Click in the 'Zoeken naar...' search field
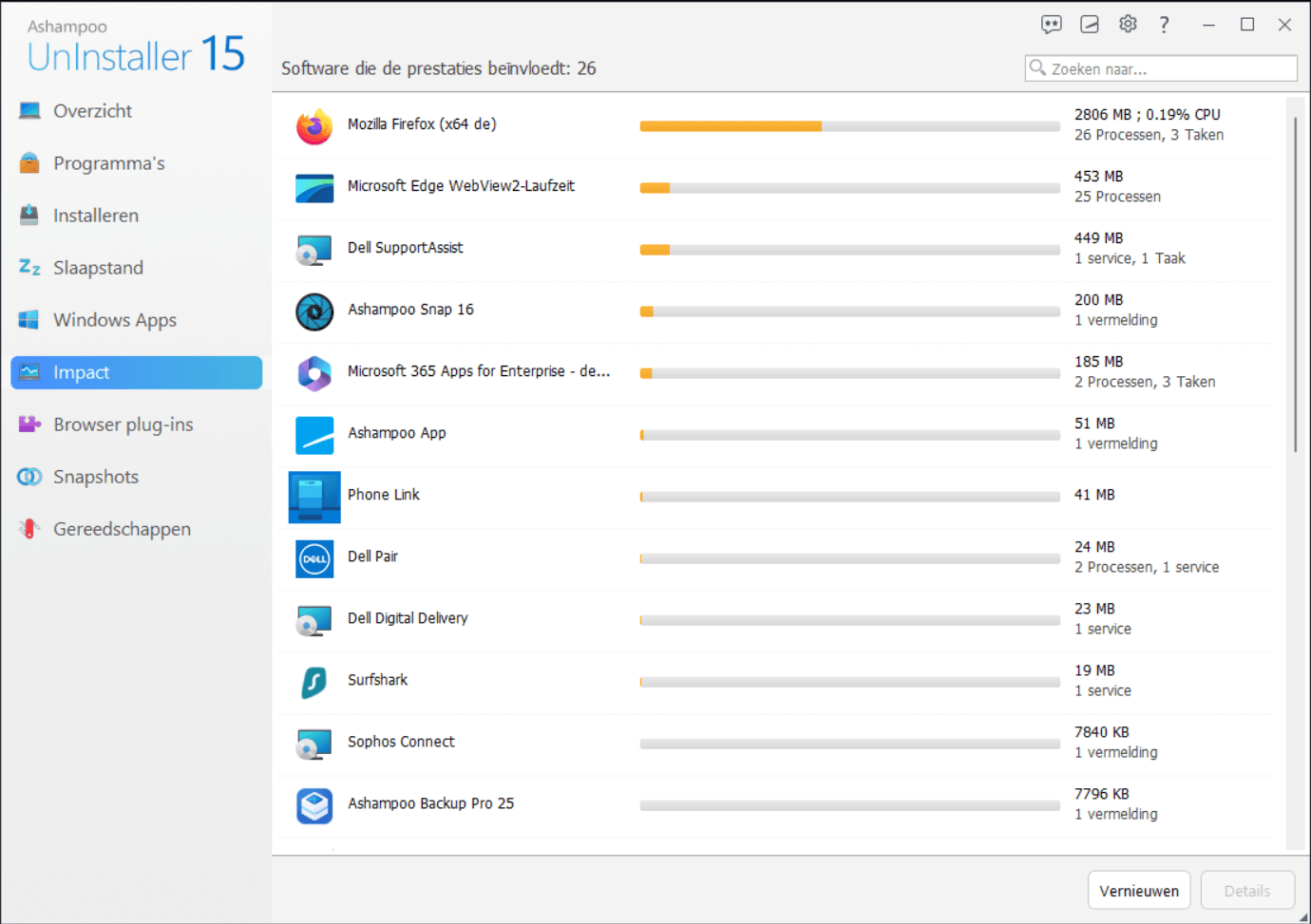1311x924 pixels. [1162, 68]
